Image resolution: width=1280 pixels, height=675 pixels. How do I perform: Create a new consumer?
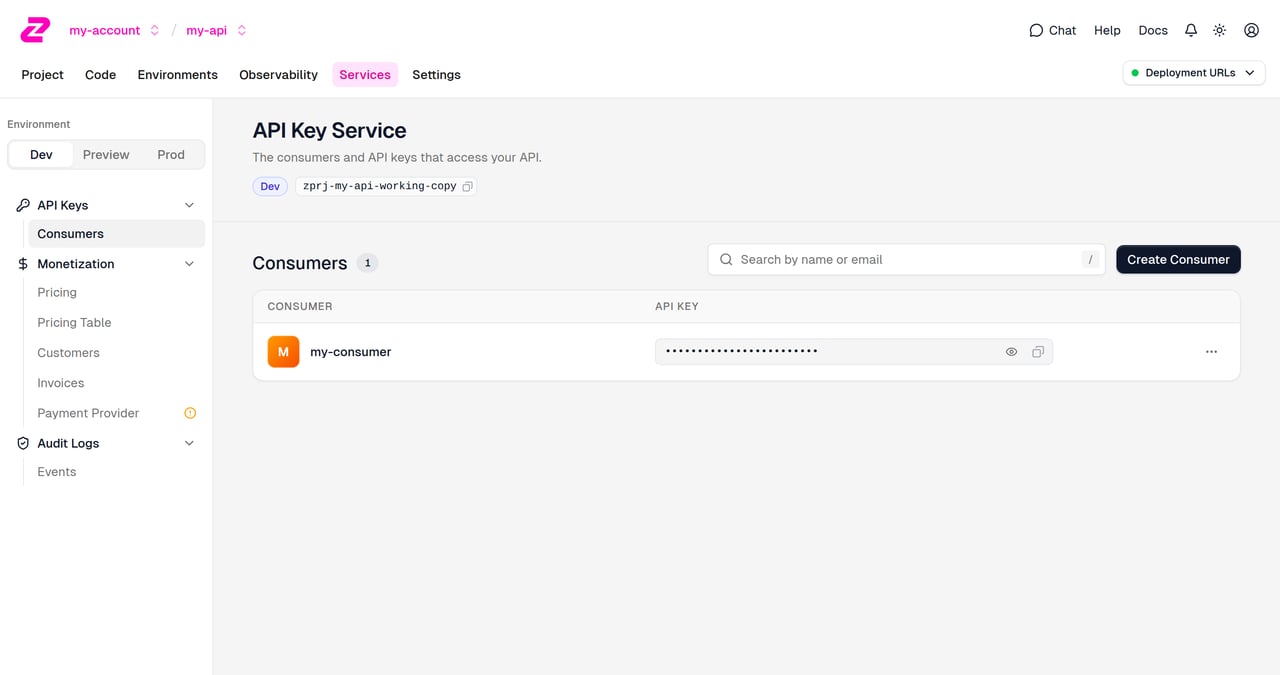point(1178,259)
